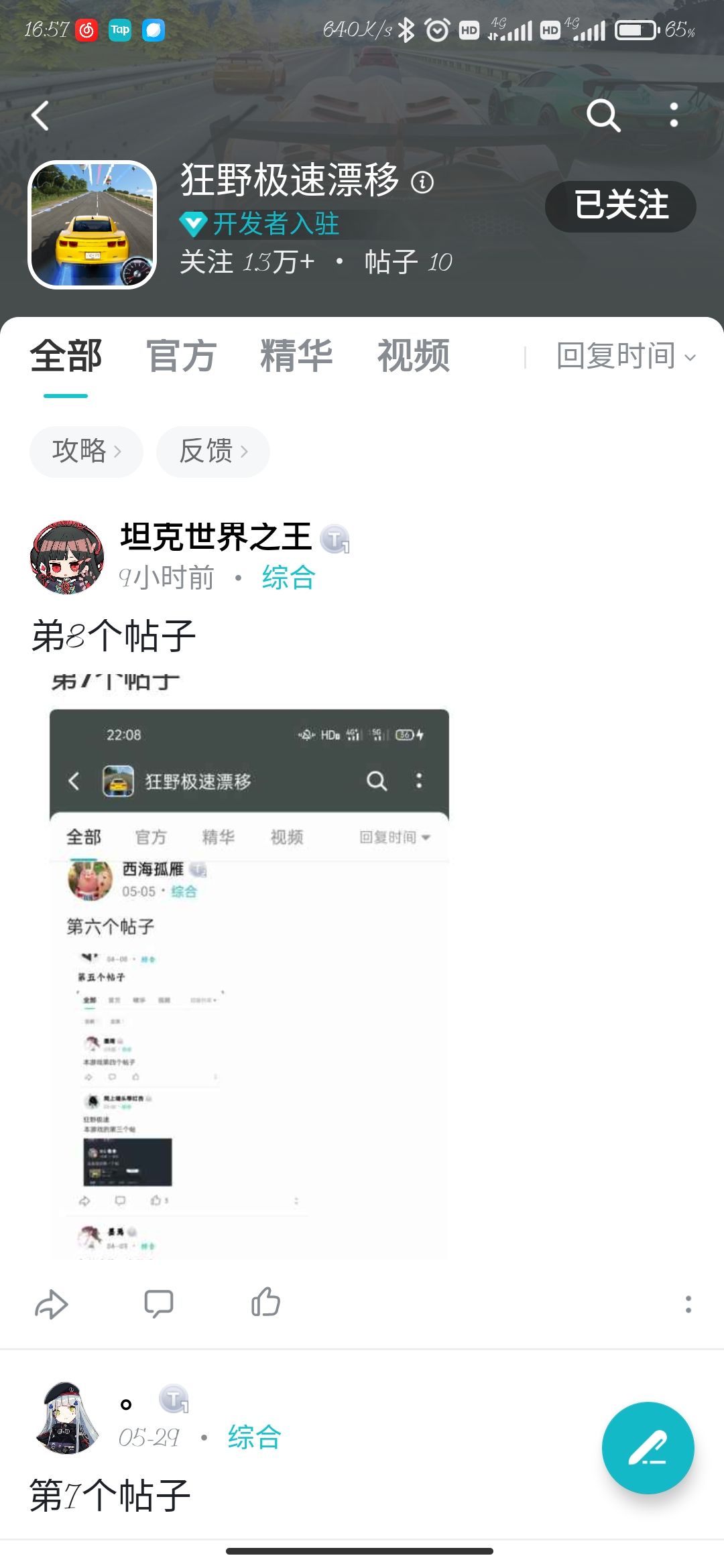The width and height of the screenshot is (724, 1568).
Task: Tap the game's yellow car app icon
Action: click(x=93, y=224)
